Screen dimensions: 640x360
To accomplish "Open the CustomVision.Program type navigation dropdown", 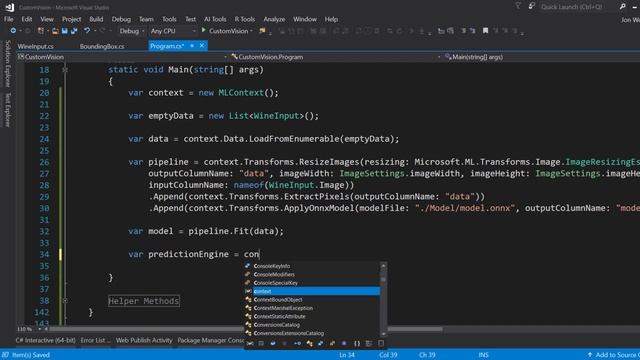I will 336,57.
